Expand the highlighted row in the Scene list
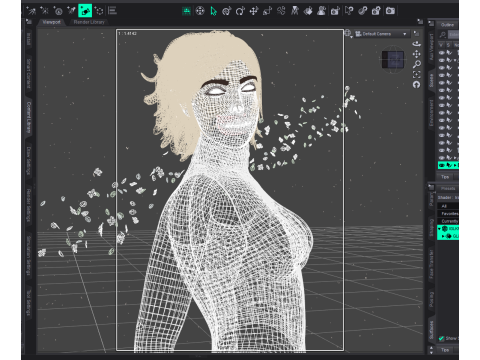 pos(456,165)
